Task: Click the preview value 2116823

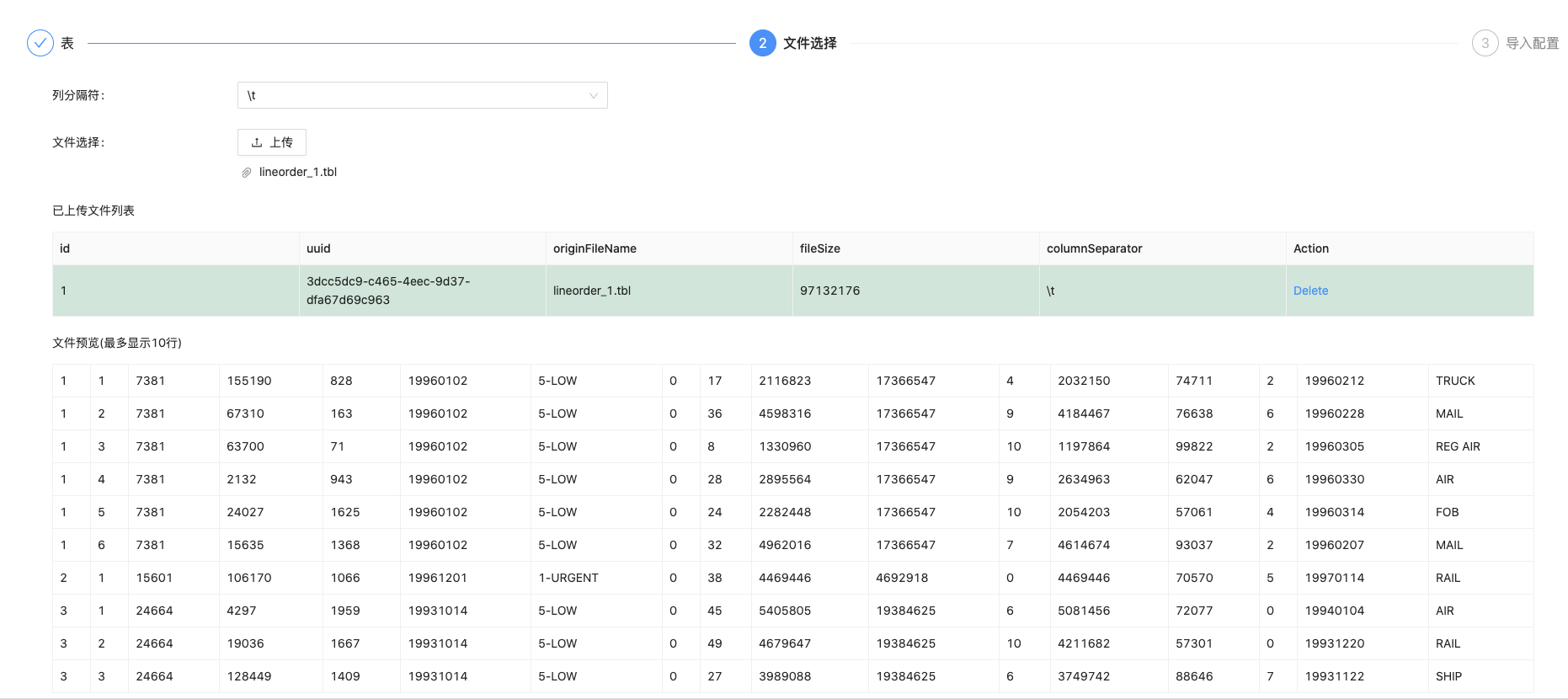Action: coord(785,381)
